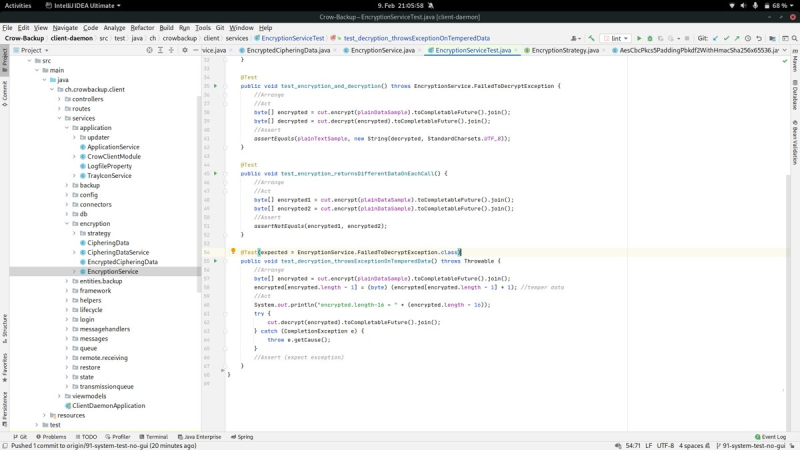Click the Build project hammer icon
Image resolution: width=800 pixels, height=450 pixels.
pyautogui.click(x=589, y=38)
